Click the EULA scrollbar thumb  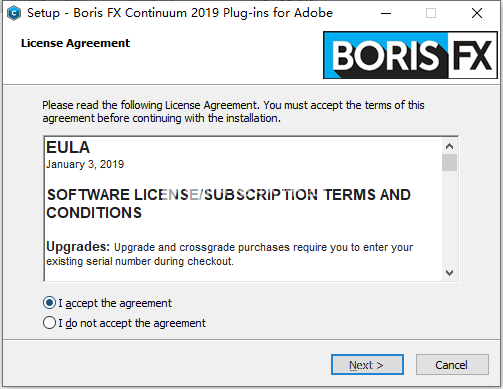pyautogui.click(x=449, y=162)
